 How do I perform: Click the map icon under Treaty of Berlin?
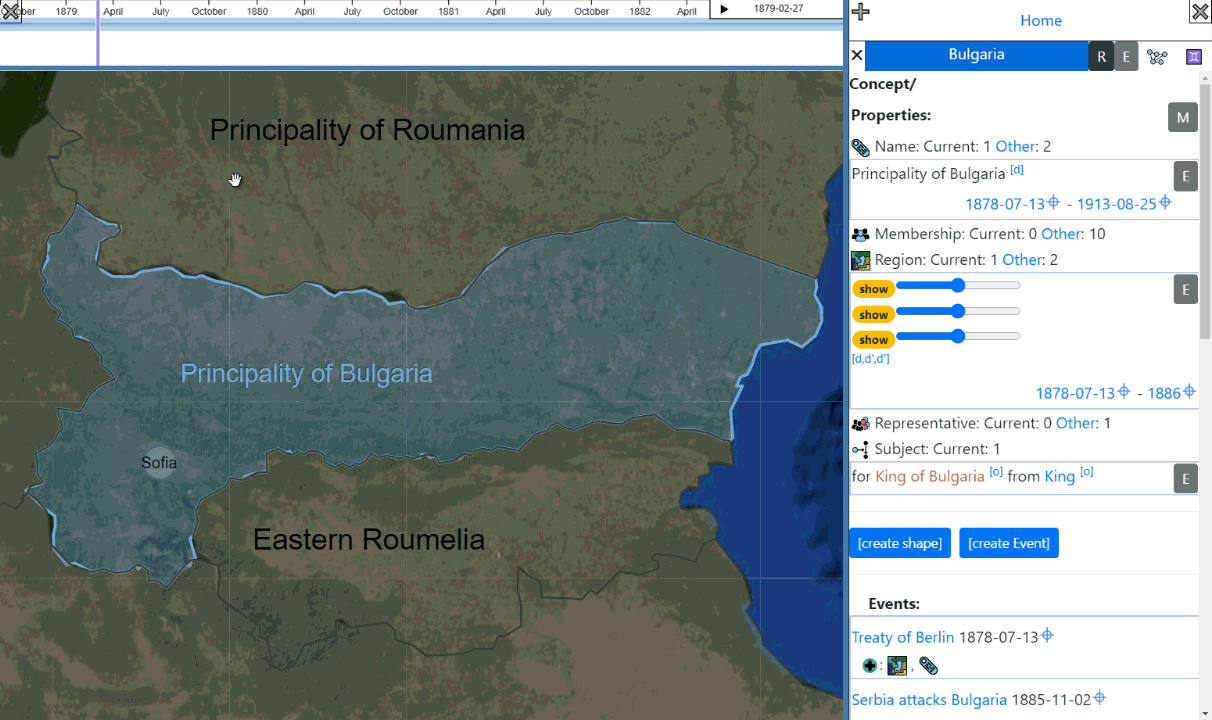(897, 666)
